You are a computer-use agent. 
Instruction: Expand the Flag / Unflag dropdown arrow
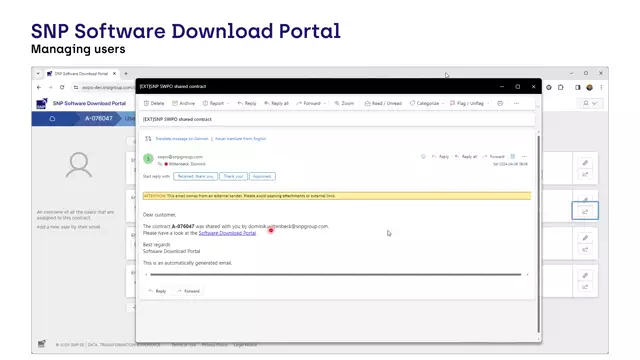coord(488,104)
